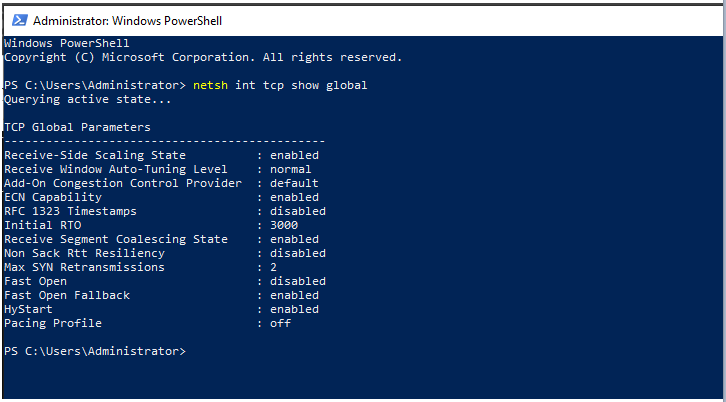The width and height of the screenshot is (726, 402).
Task: Click 'Receive Segment Coalescing State' label
Action: click(116, 239)
